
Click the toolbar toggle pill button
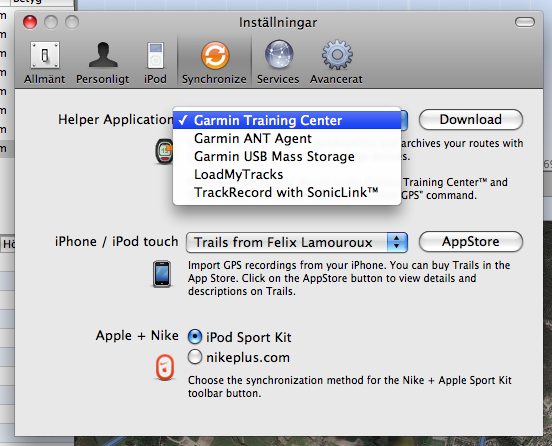click(x=525, y=22)
